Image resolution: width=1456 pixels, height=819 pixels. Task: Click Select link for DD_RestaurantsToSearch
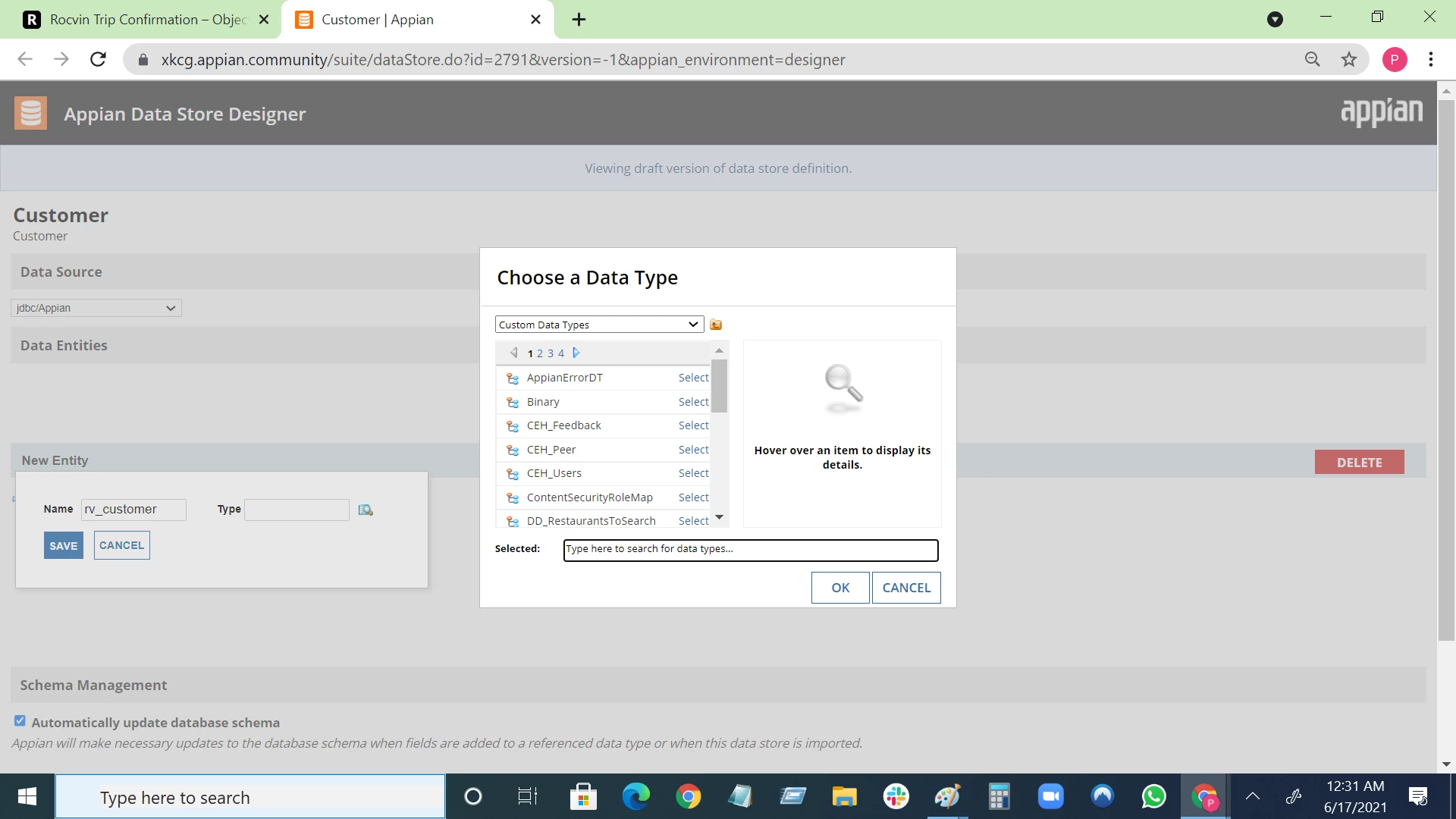693,521
